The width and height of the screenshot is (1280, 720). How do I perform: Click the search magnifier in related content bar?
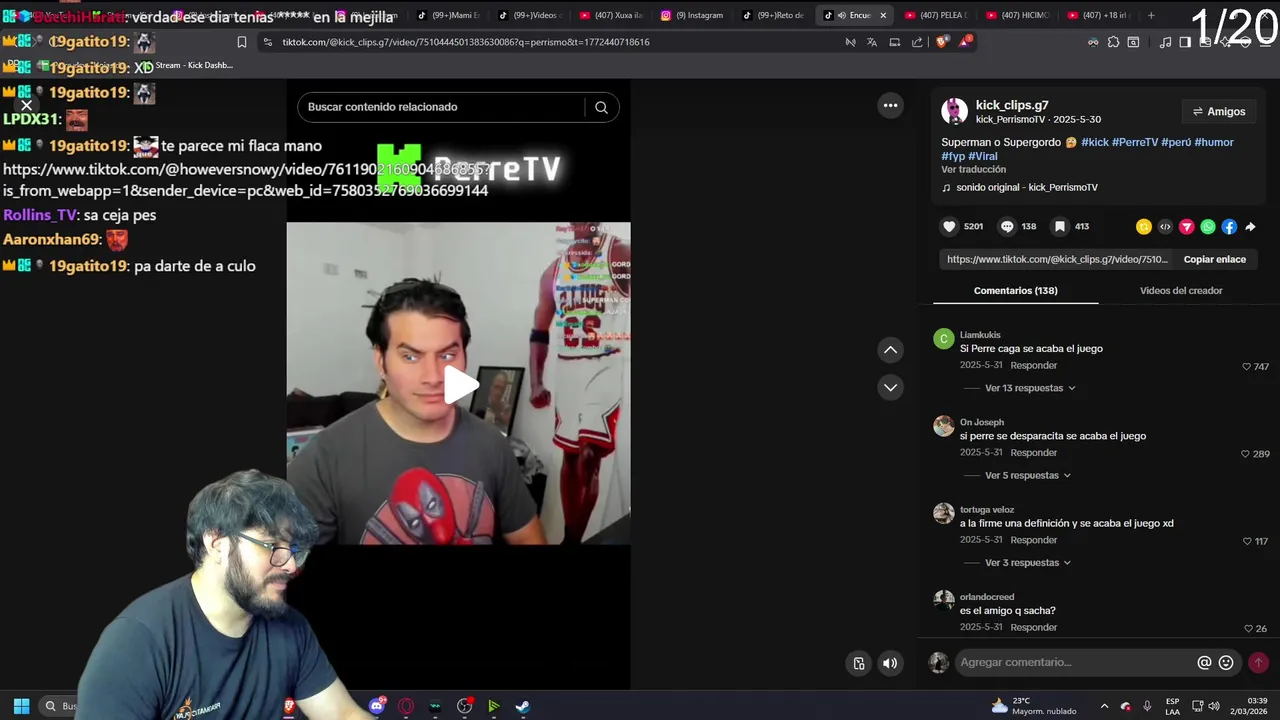click(601, 107)
